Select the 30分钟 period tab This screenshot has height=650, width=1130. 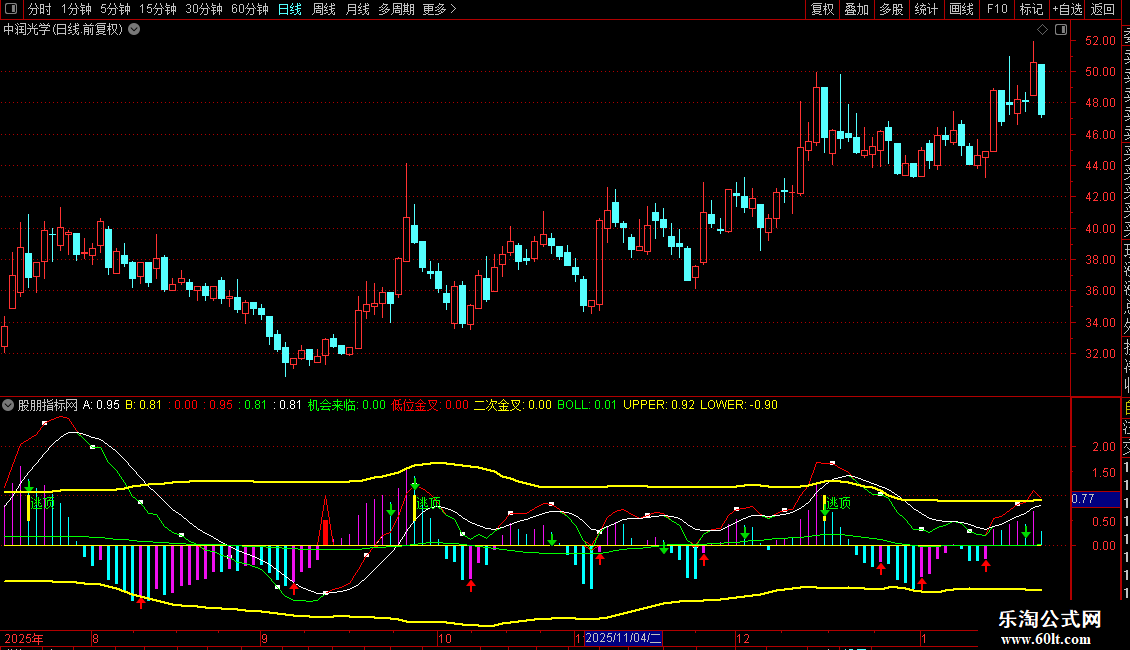click(x=204, y=9)
